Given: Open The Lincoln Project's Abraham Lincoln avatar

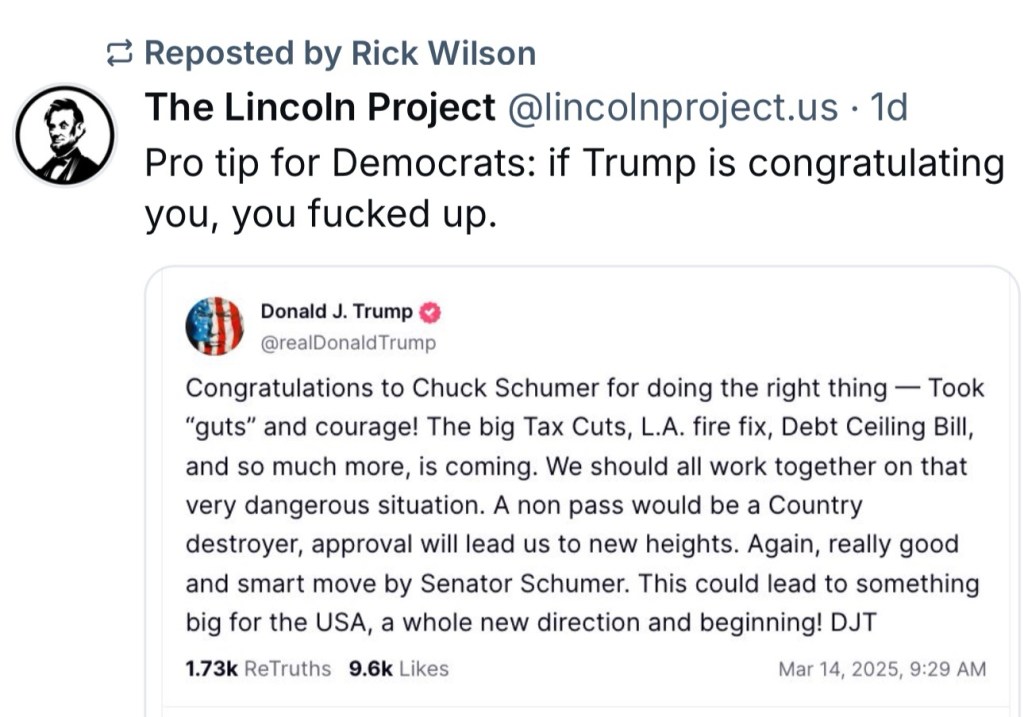Looking at the screenshot, I should 65,135.
